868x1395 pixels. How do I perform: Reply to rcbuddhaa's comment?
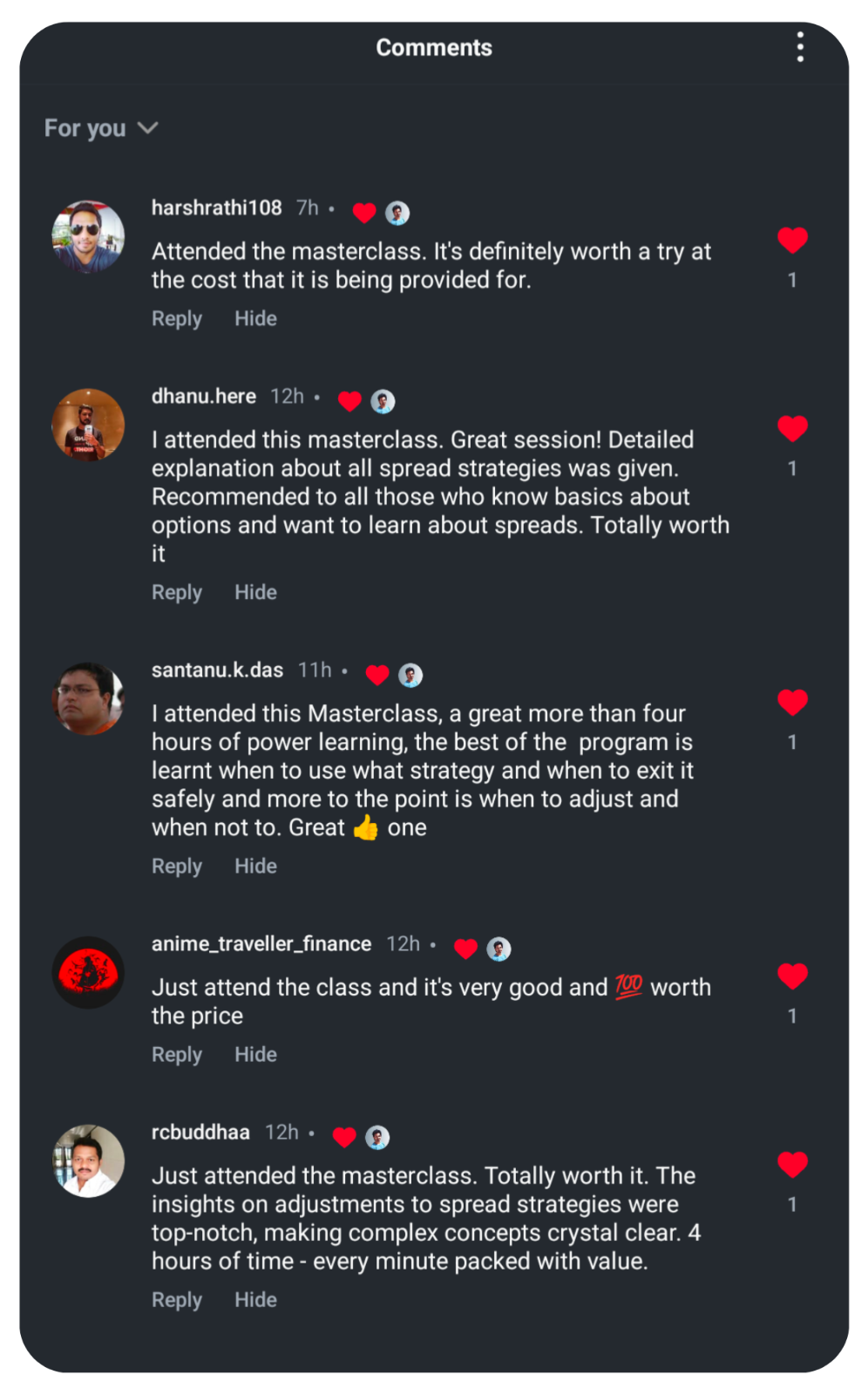pyautogui.click(x=177, y=1300)
